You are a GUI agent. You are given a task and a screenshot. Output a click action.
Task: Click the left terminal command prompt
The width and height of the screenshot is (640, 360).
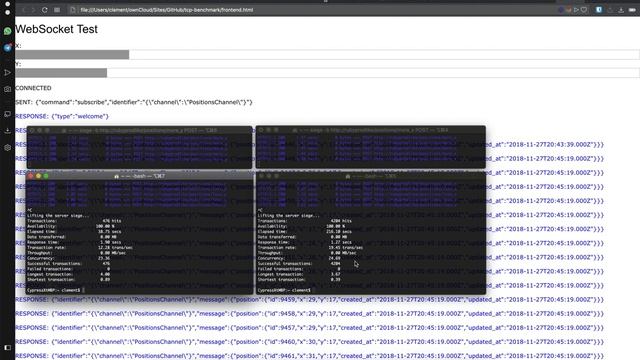pyautogui.click(x=55, y=290)
